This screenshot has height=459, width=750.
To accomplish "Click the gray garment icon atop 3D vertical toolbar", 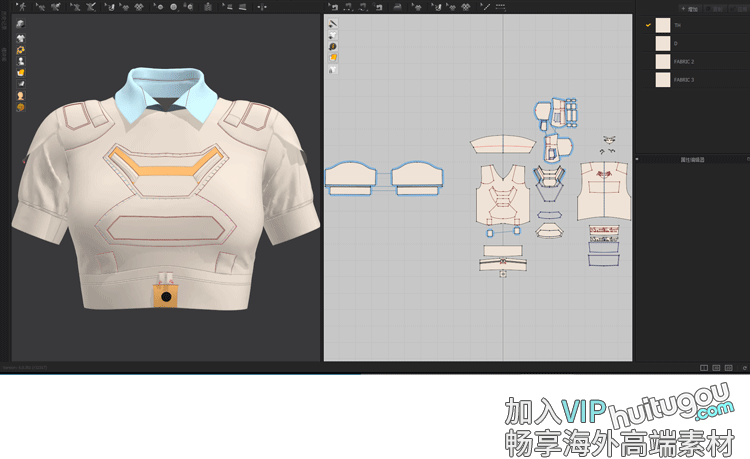I will (20, 23).
